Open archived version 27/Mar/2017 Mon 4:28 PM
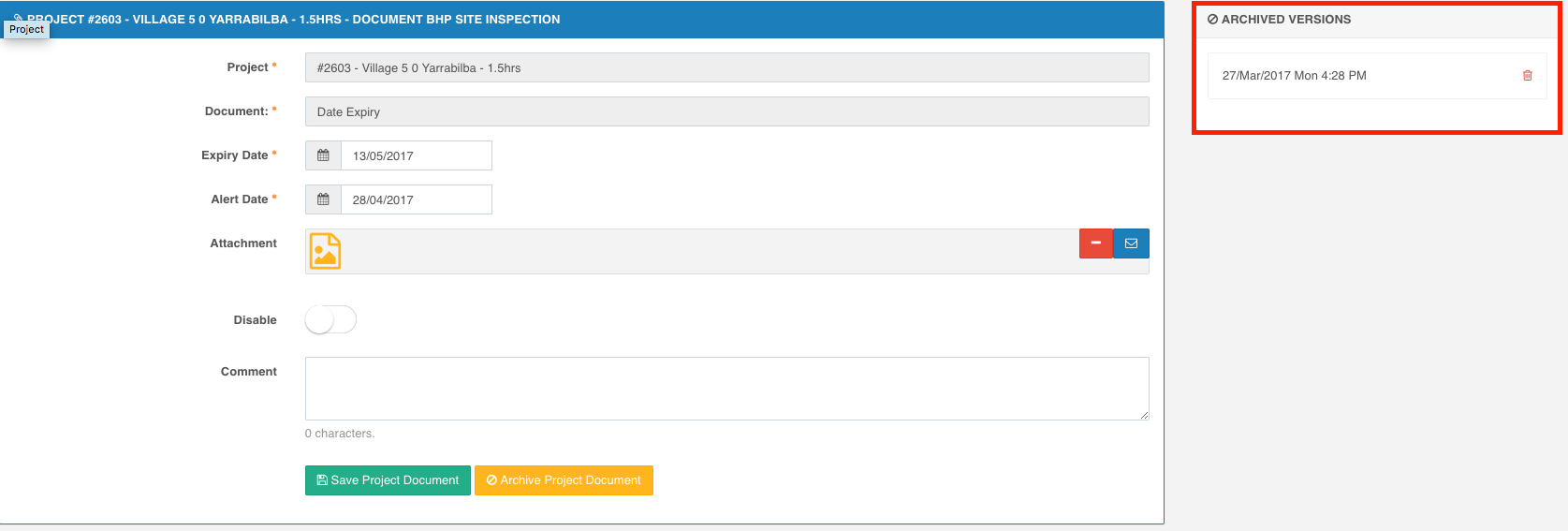This screenshot has height=531, width=1568. 1294,76
